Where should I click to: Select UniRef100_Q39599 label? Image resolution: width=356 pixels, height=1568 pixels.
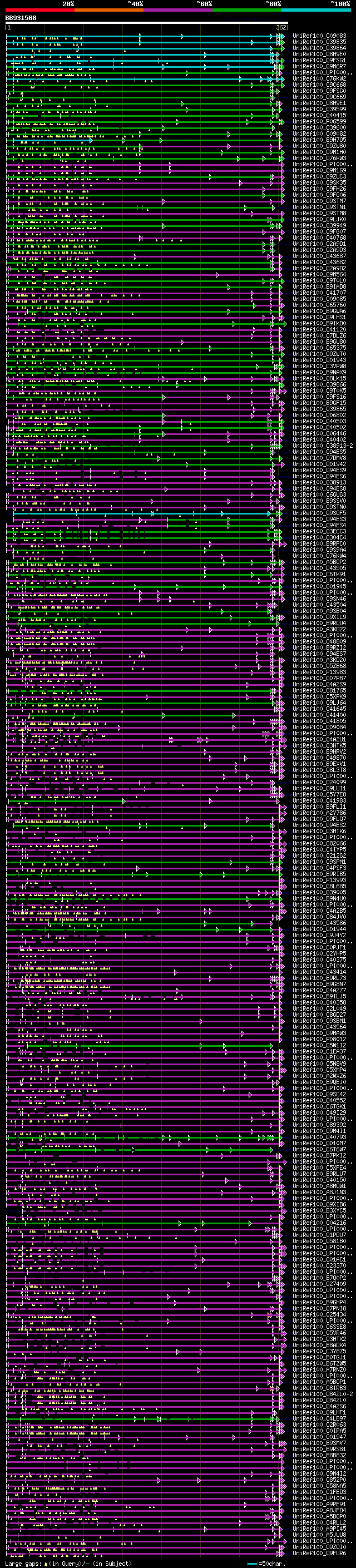pyautogui.click(x=319, y=109)
